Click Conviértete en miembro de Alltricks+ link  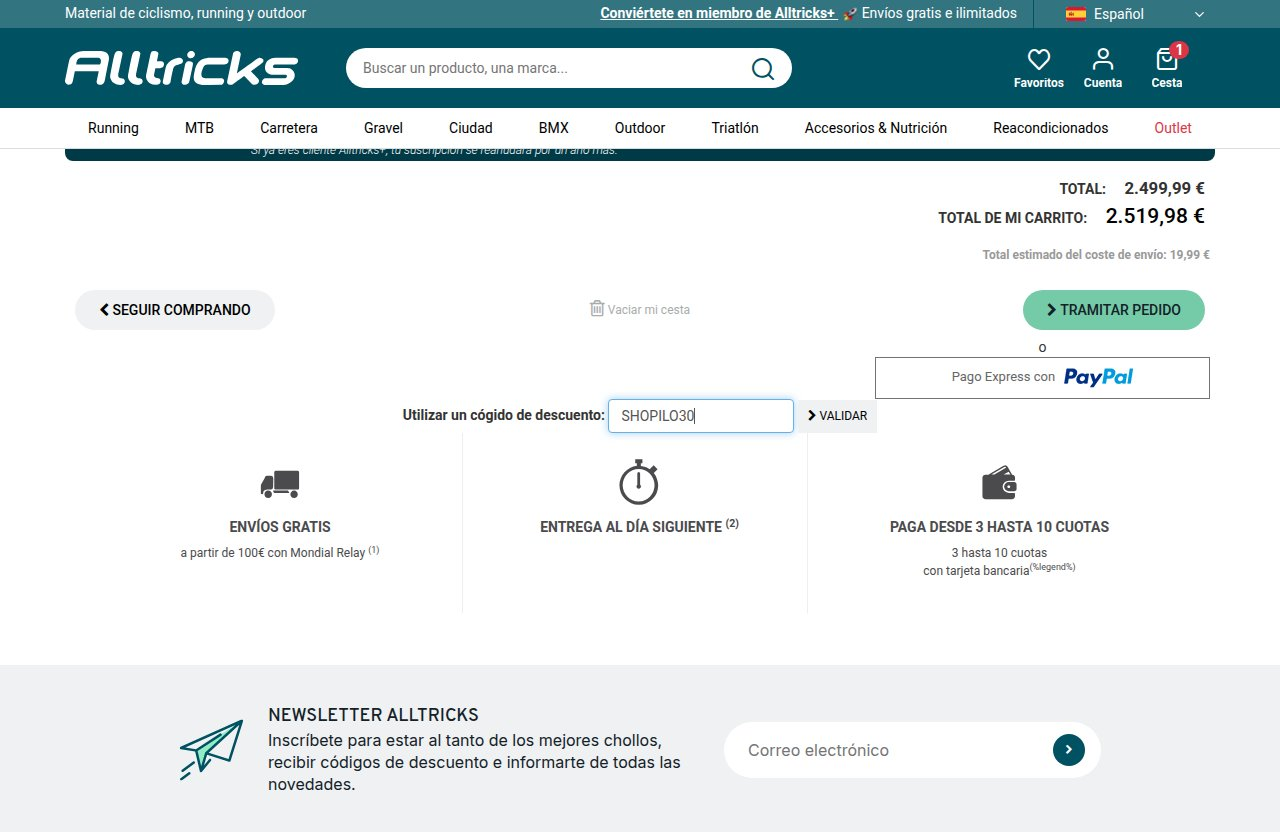click(718, 13)
